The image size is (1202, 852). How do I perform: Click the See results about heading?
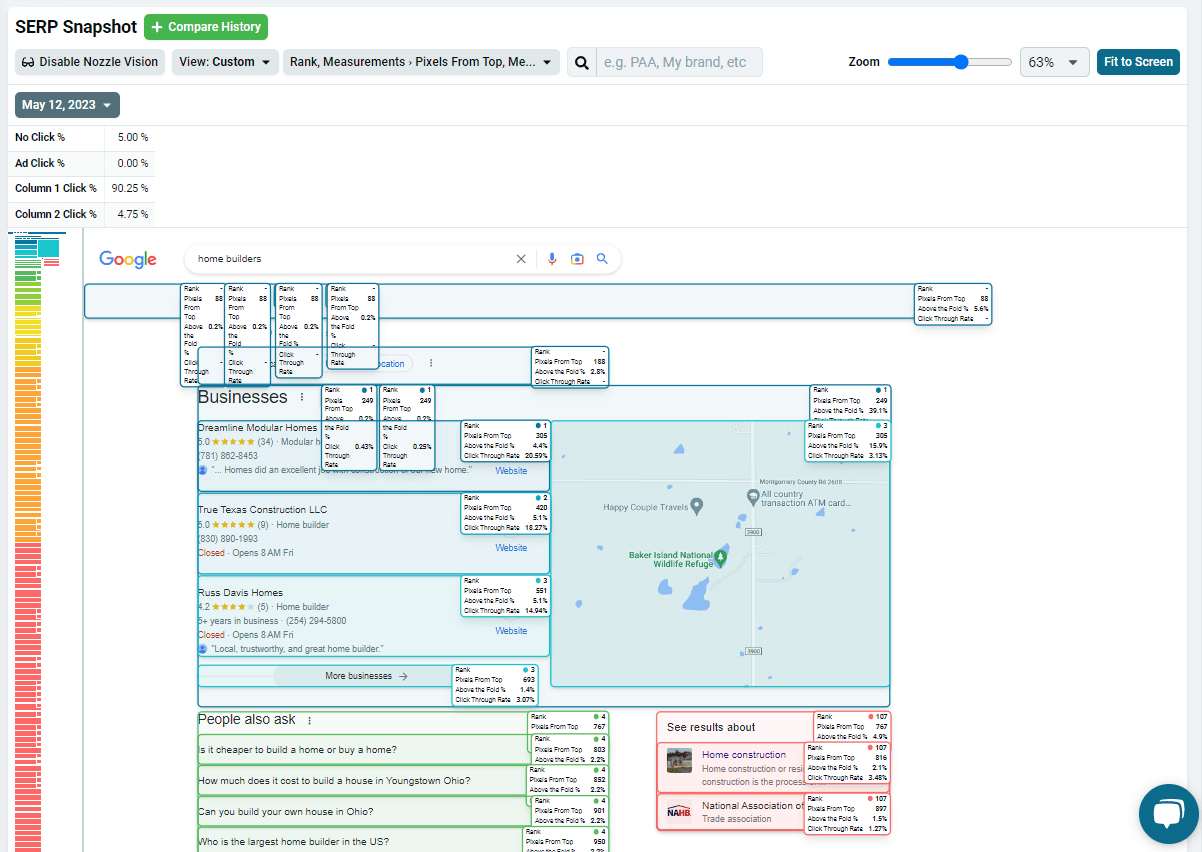pyautogui.click(x=711, y=727)
